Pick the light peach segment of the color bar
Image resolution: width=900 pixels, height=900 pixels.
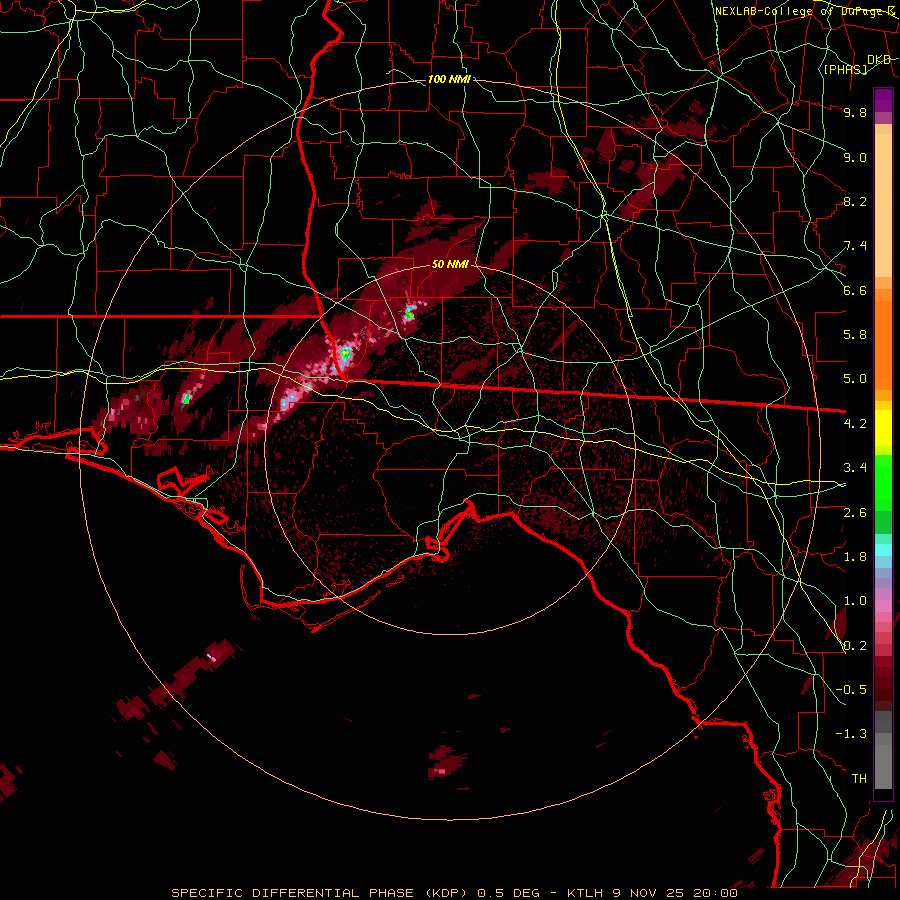pyautogui.click(x=883, y=207)
